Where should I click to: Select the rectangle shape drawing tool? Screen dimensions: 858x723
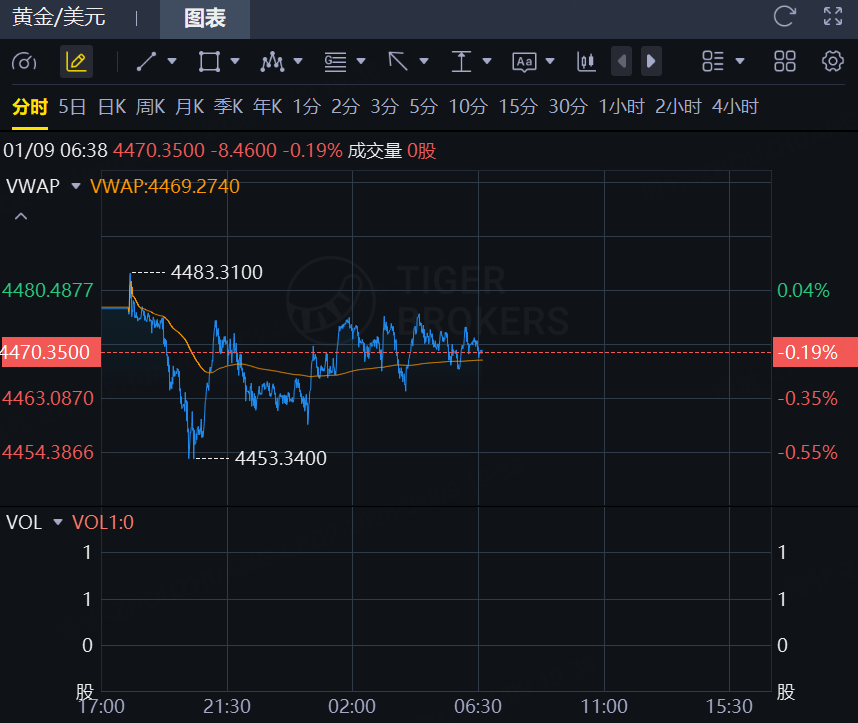click(x=209, y=62)
